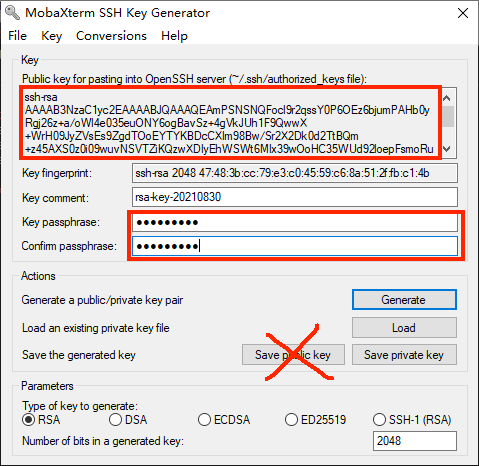
Task: Click the Generate button
Action: click(404, 300)
